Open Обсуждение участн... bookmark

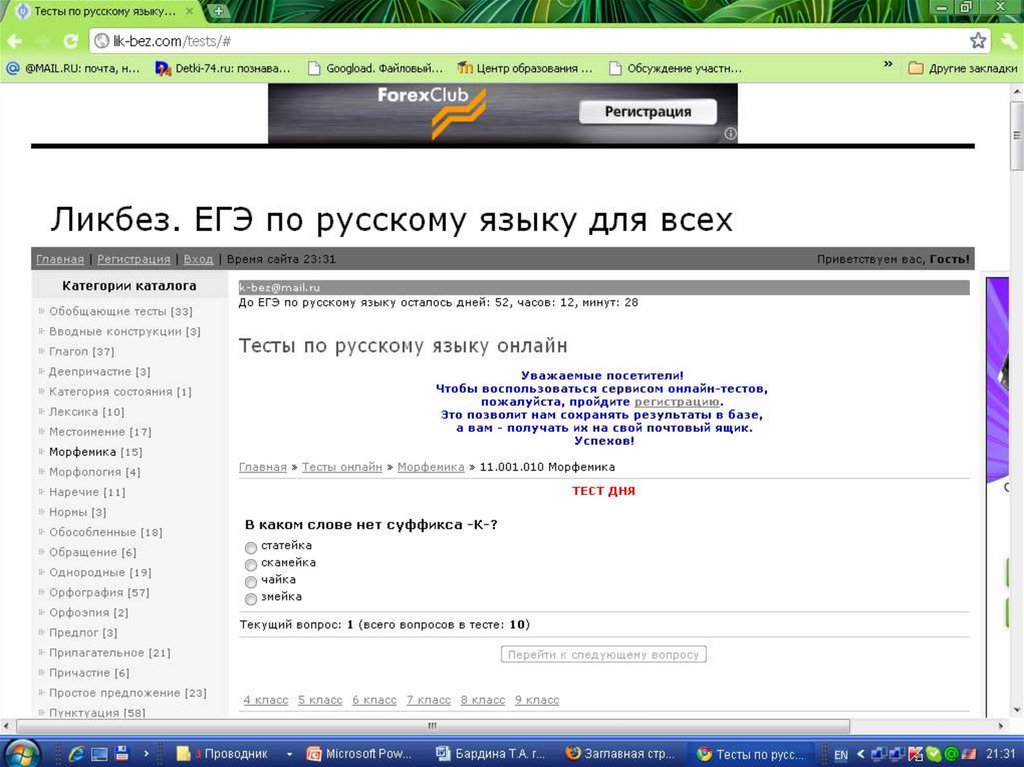point(675,68)
